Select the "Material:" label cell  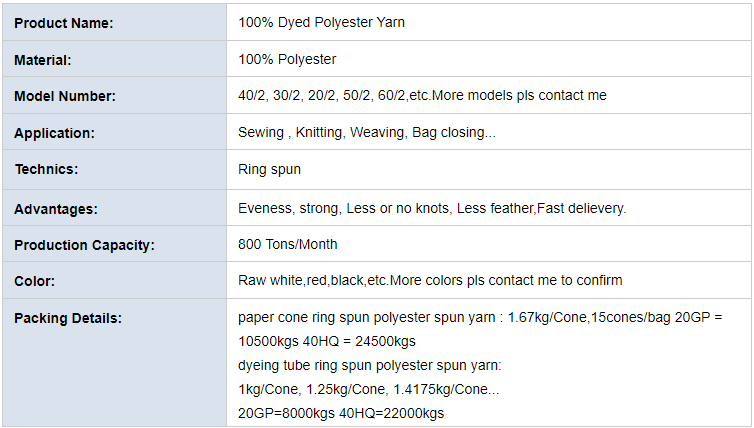click(42, 60)
